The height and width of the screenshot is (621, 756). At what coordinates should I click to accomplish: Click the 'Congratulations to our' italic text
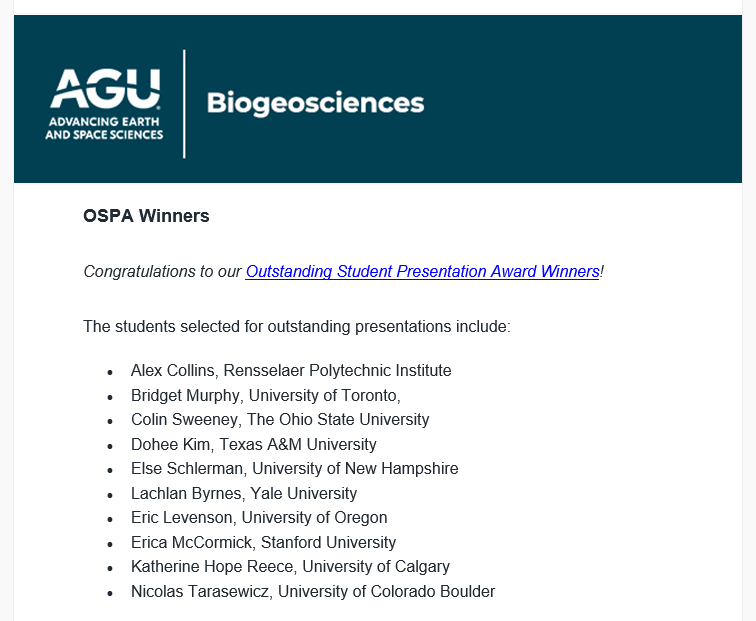click(163, 271)
